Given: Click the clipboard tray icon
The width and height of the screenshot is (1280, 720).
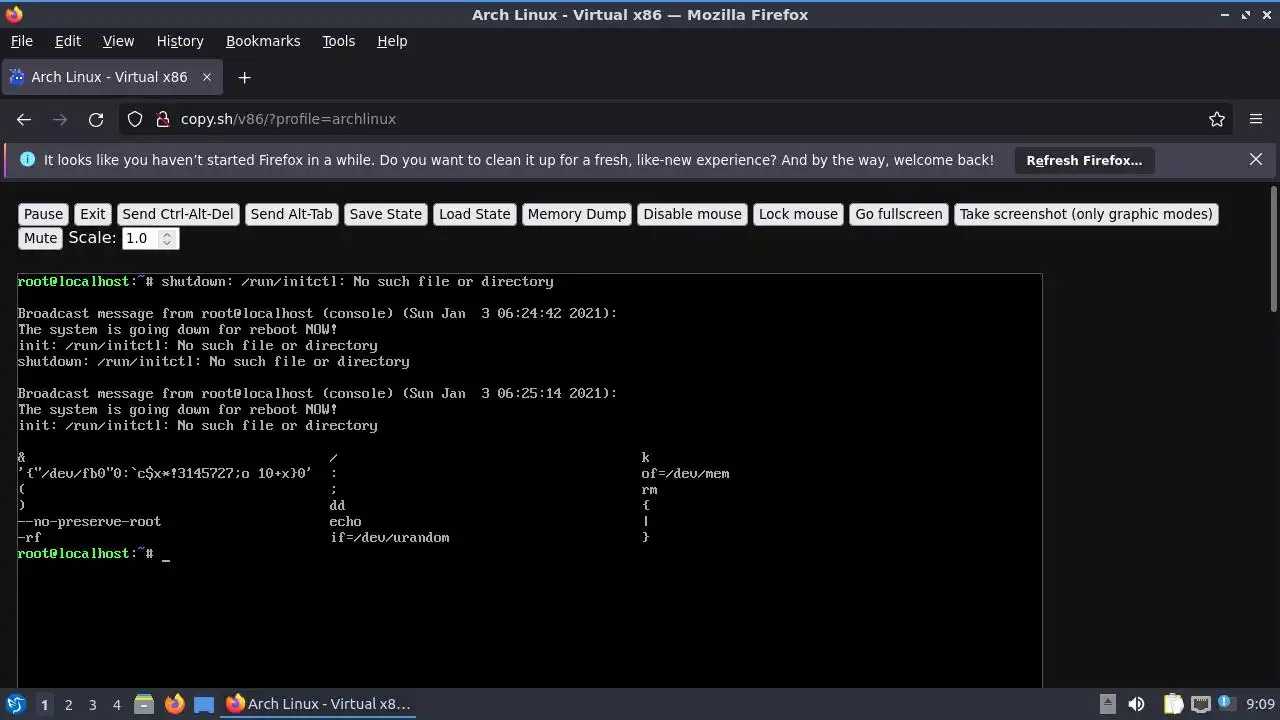Looking at the screenshot, I should (1174, 704).
